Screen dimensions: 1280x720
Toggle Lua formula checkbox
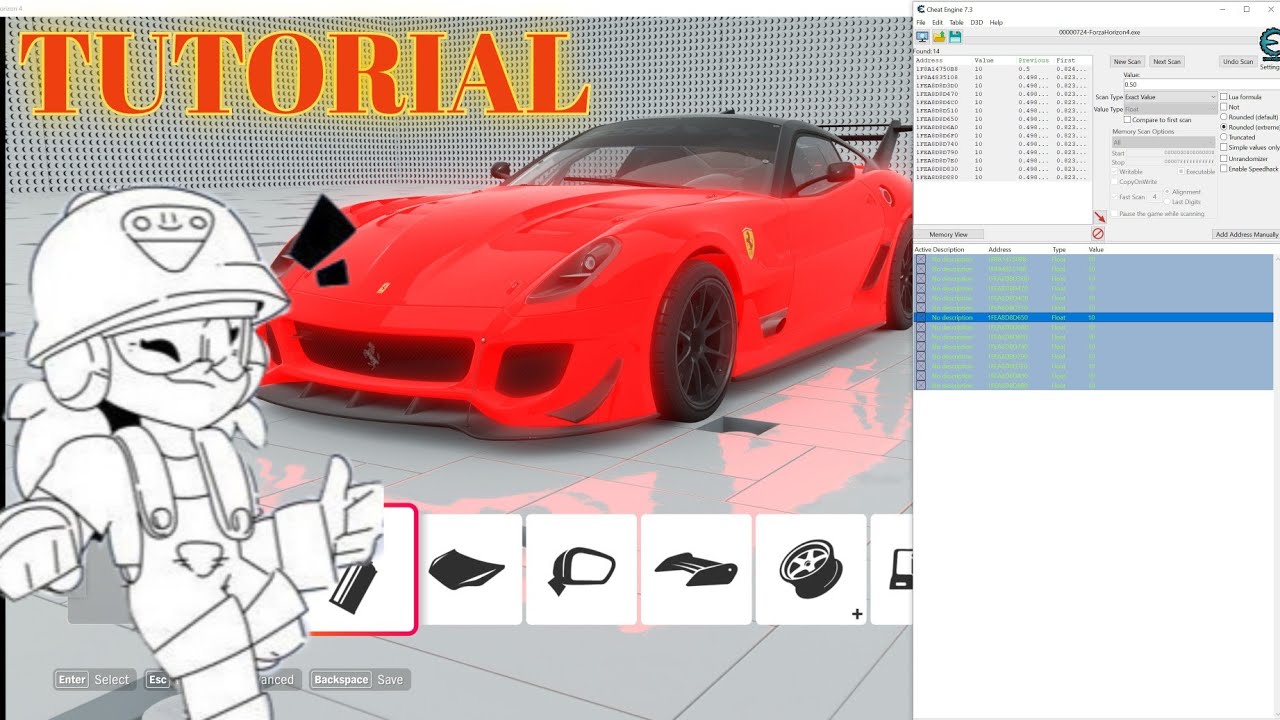click(x=1225, y=97)
